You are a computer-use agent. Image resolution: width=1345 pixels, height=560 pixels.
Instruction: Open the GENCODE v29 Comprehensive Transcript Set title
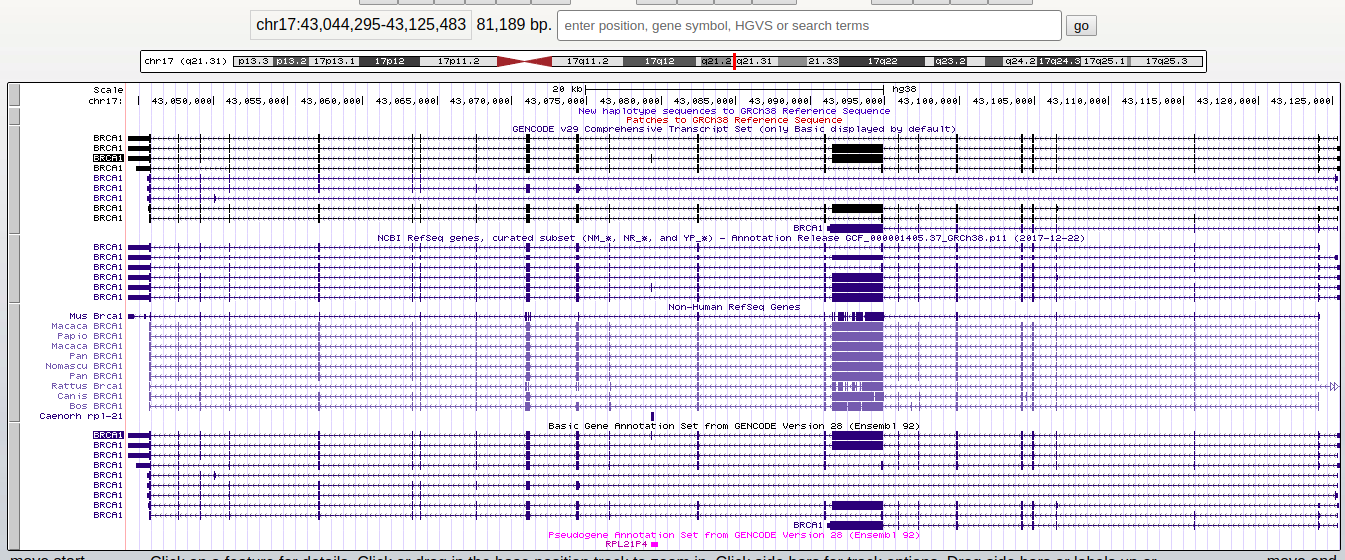(x=734, y=129)
